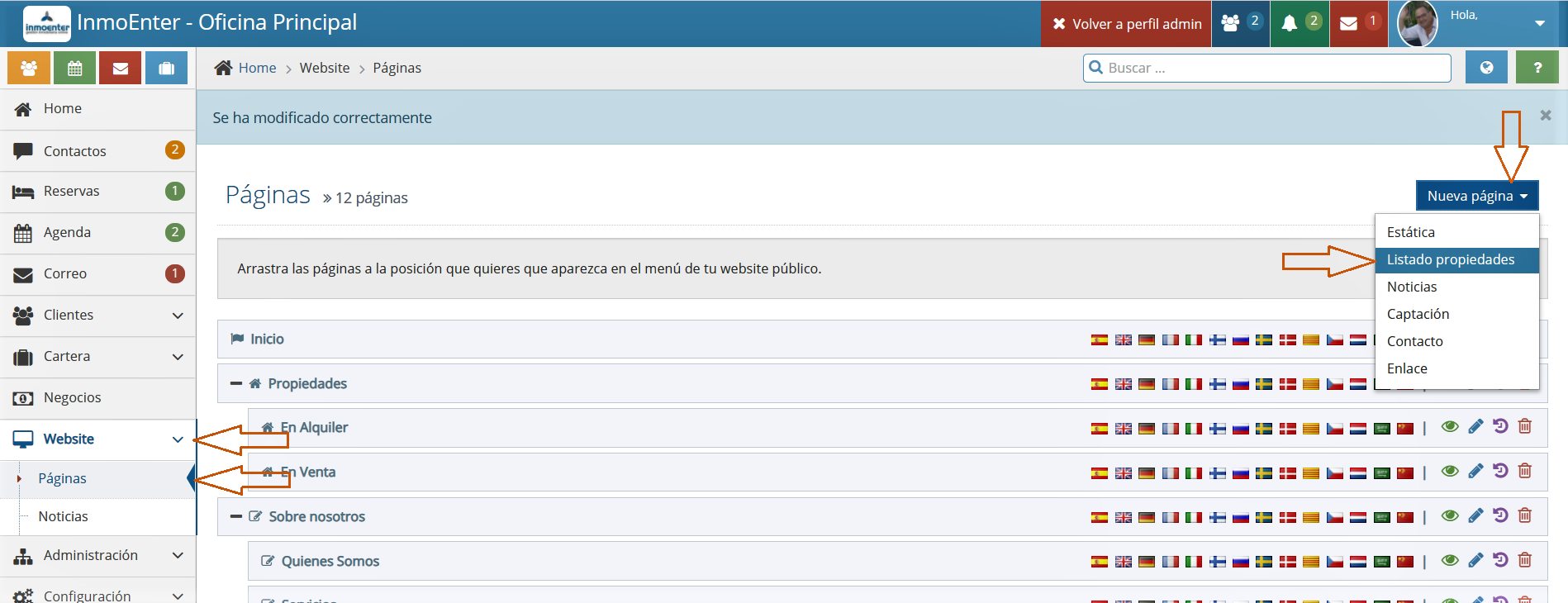Open the blue briefcase shortcut button

(x=166, y=68)
